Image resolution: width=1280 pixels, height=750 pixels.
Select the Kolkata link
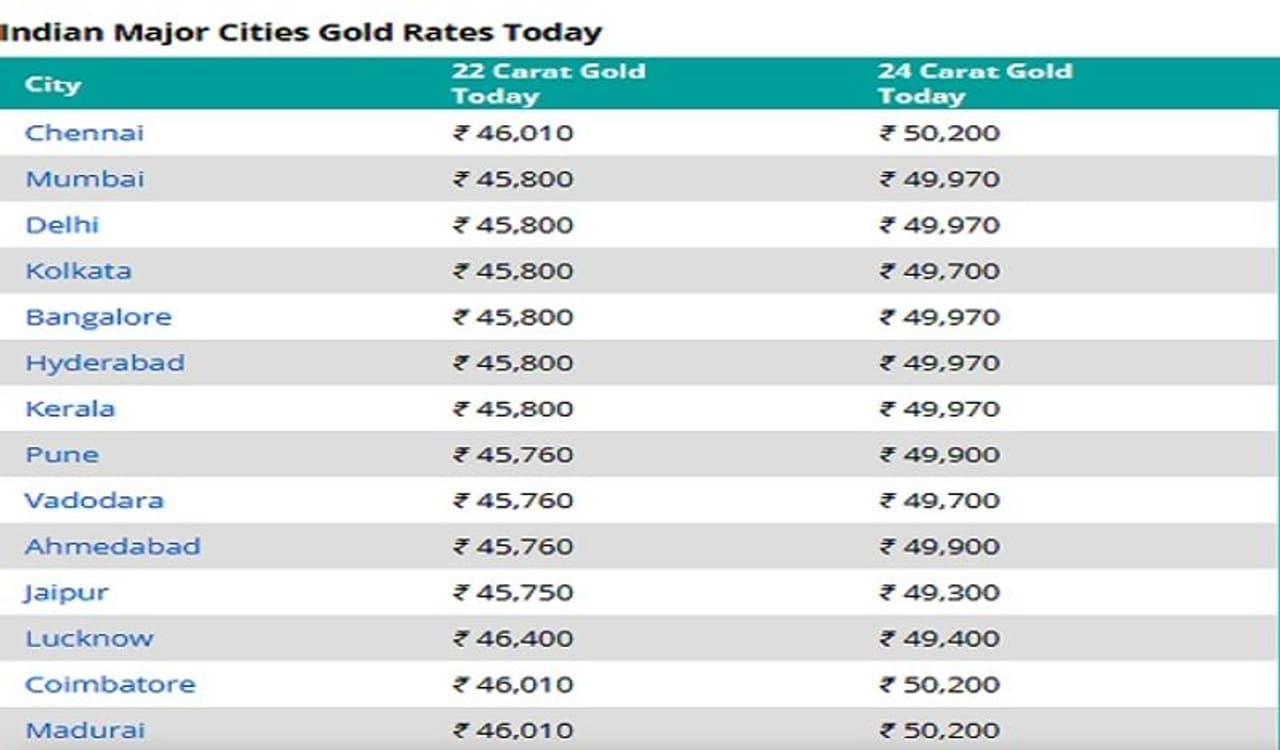(x=78, y=271)
